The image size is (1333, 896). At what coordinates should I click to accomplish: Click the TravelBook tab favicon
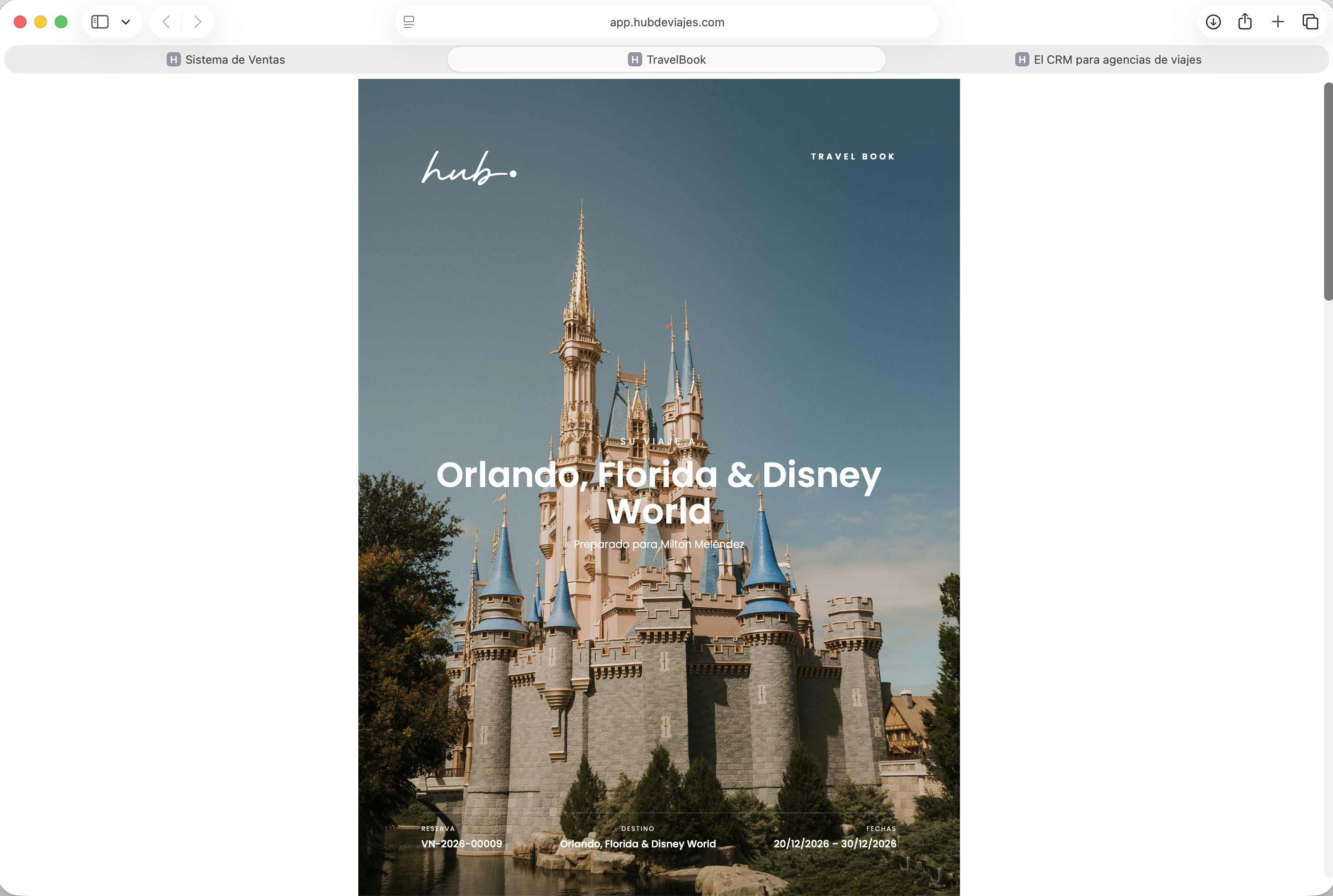635,59
